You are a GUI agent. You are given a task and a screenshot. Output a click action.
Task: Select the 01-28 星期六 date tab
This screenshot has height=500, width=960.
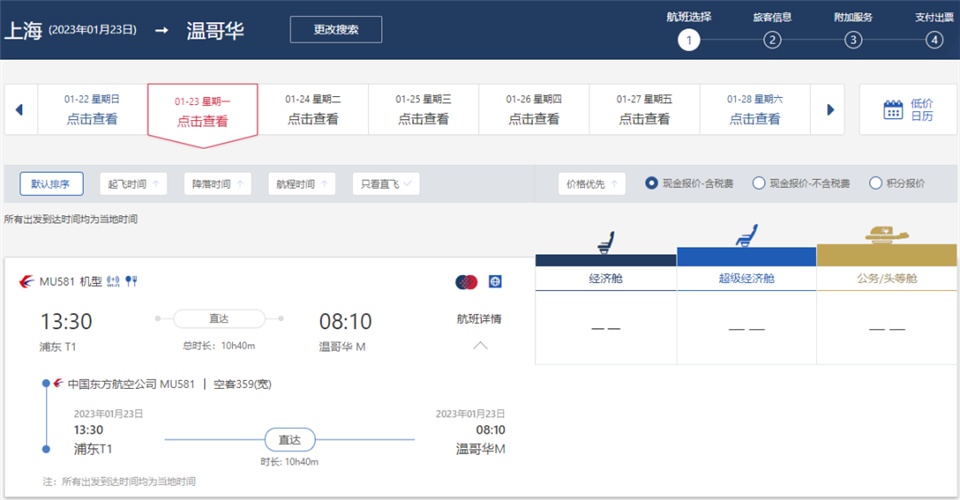755,110
